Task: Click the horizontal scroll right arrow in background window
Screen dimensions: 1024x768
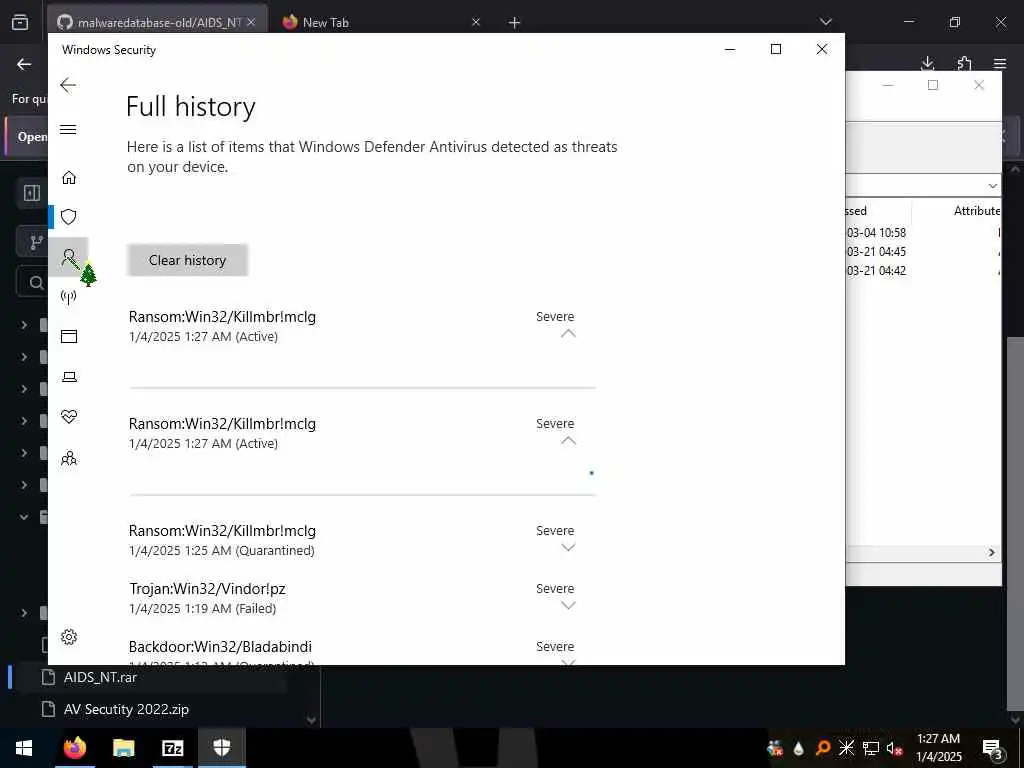Action: [991, 552]
